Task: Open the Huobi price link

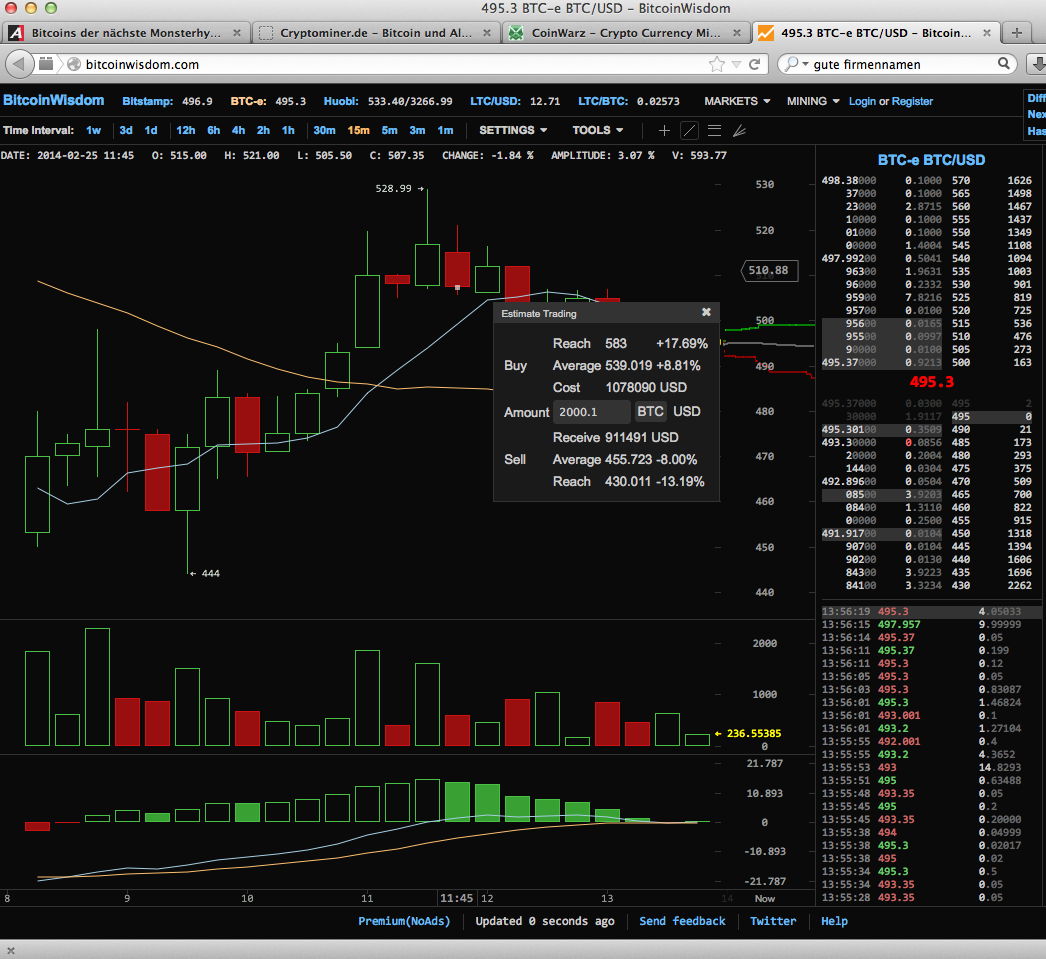Action: click(388, 101)
